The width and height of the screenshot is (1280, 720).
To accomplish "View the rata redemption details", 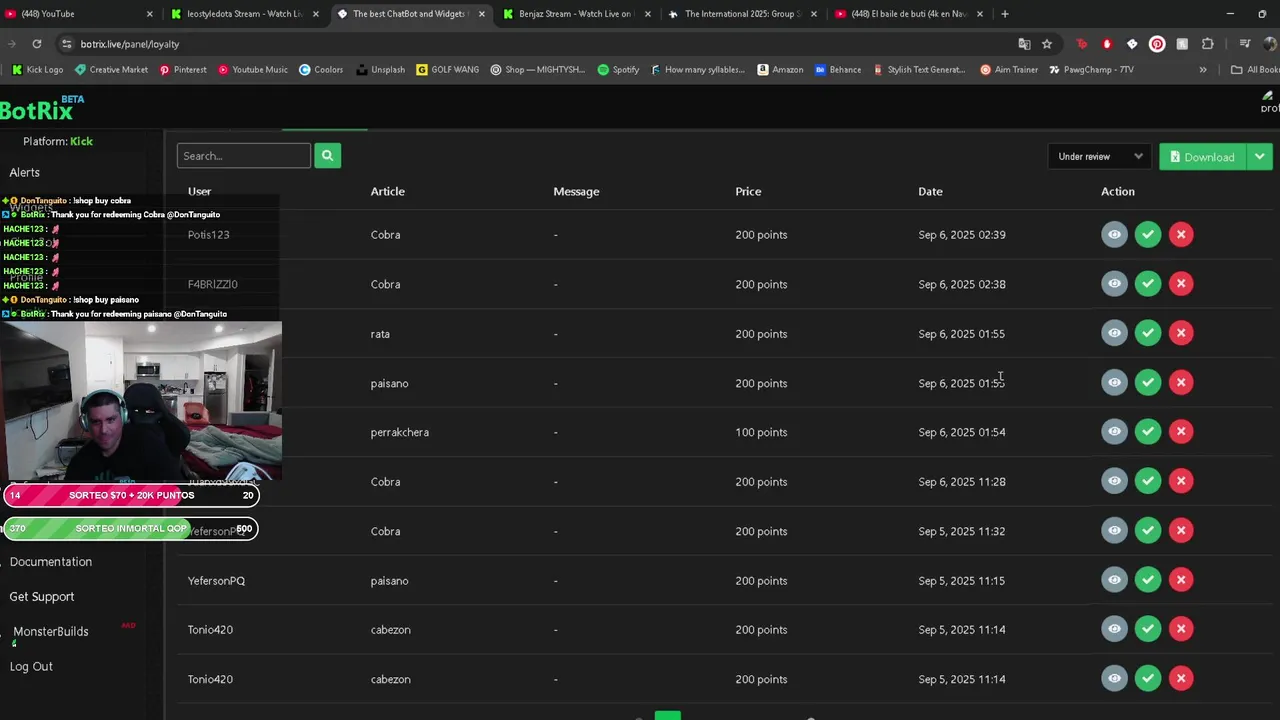I will point(1114,333).
